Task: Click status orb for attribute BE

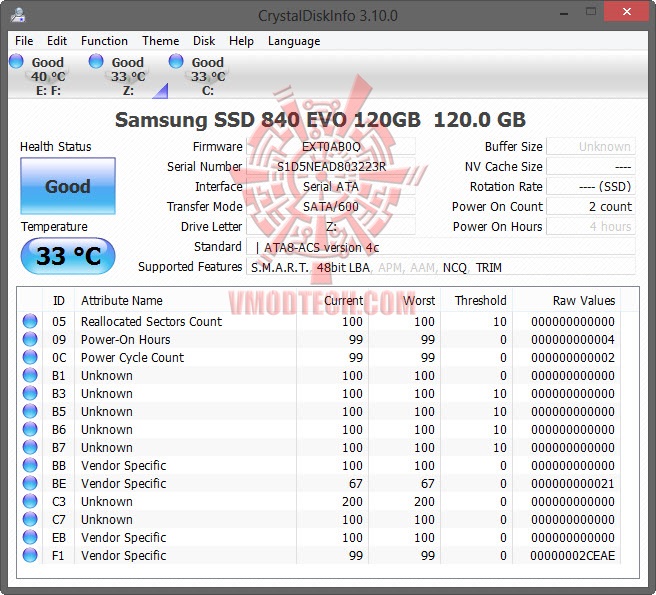Action: [x=30, y=483]
